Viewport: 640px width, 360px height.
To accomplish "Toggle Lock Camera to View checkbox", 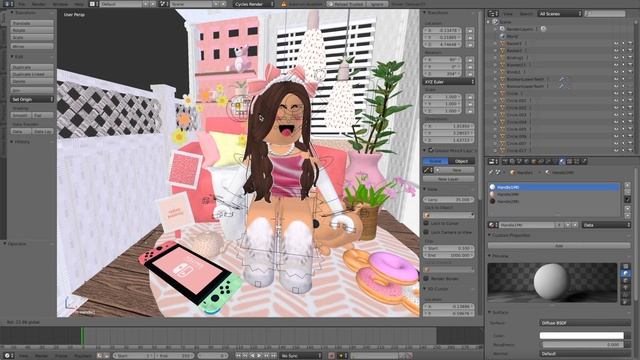I will (426, 232).
